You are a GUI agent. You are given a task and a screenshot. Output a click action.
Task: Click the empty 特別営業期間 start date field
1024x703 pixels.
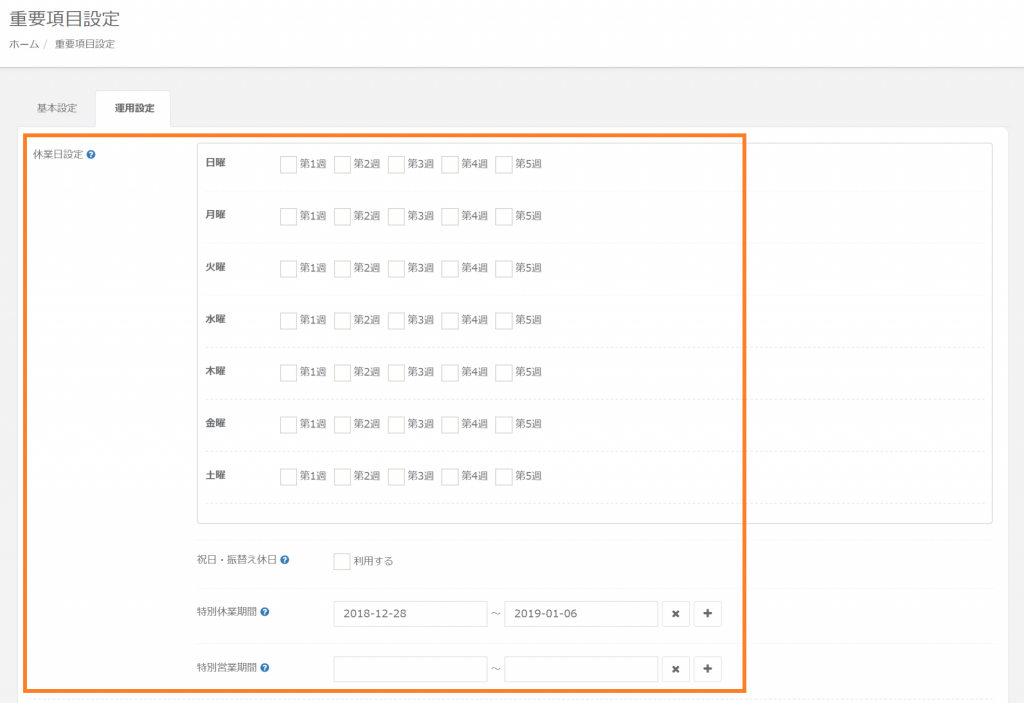click(x=411, y=669)
